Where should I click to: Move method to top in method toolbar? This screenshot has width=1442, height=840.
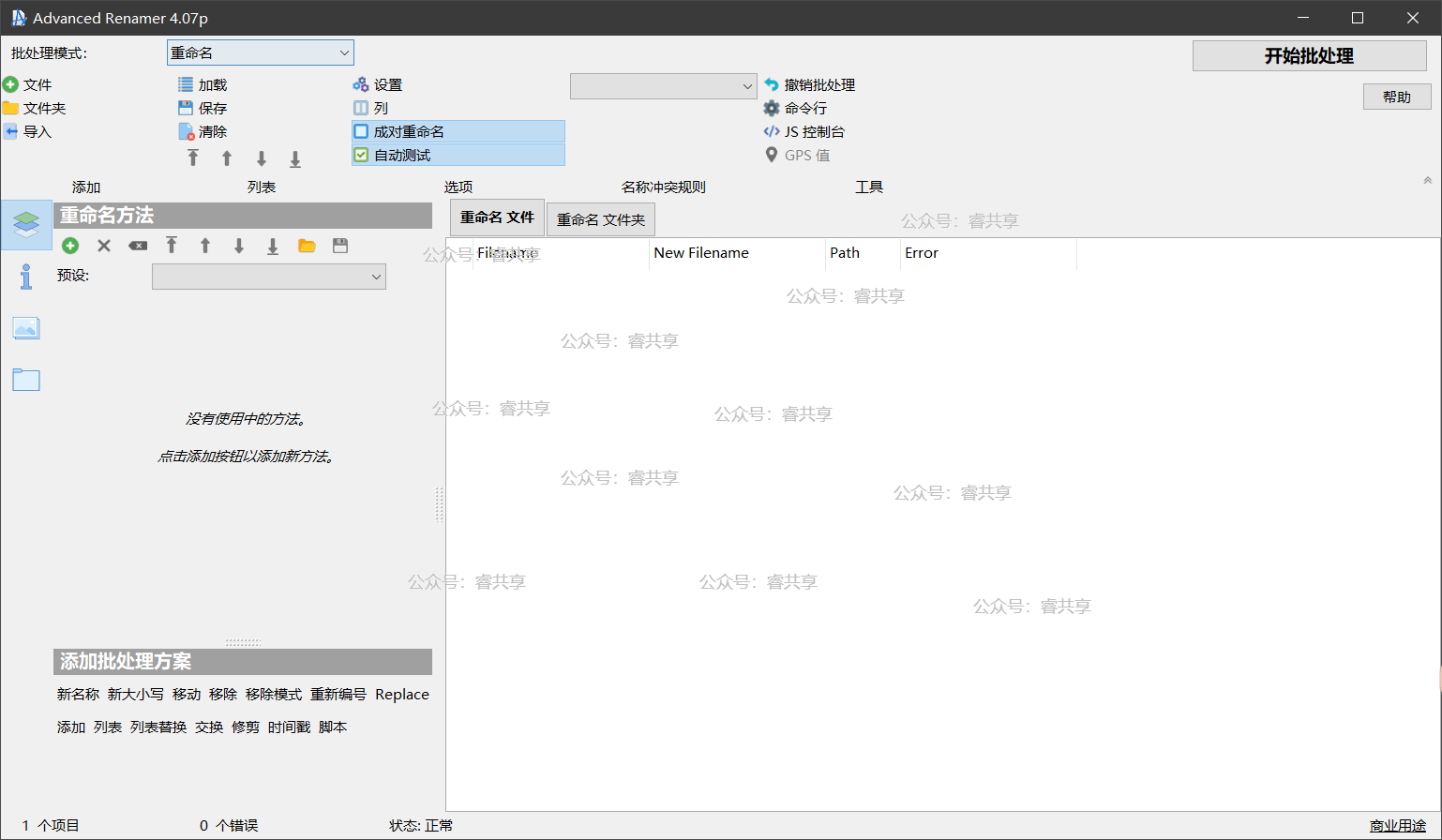click(172, 246)
